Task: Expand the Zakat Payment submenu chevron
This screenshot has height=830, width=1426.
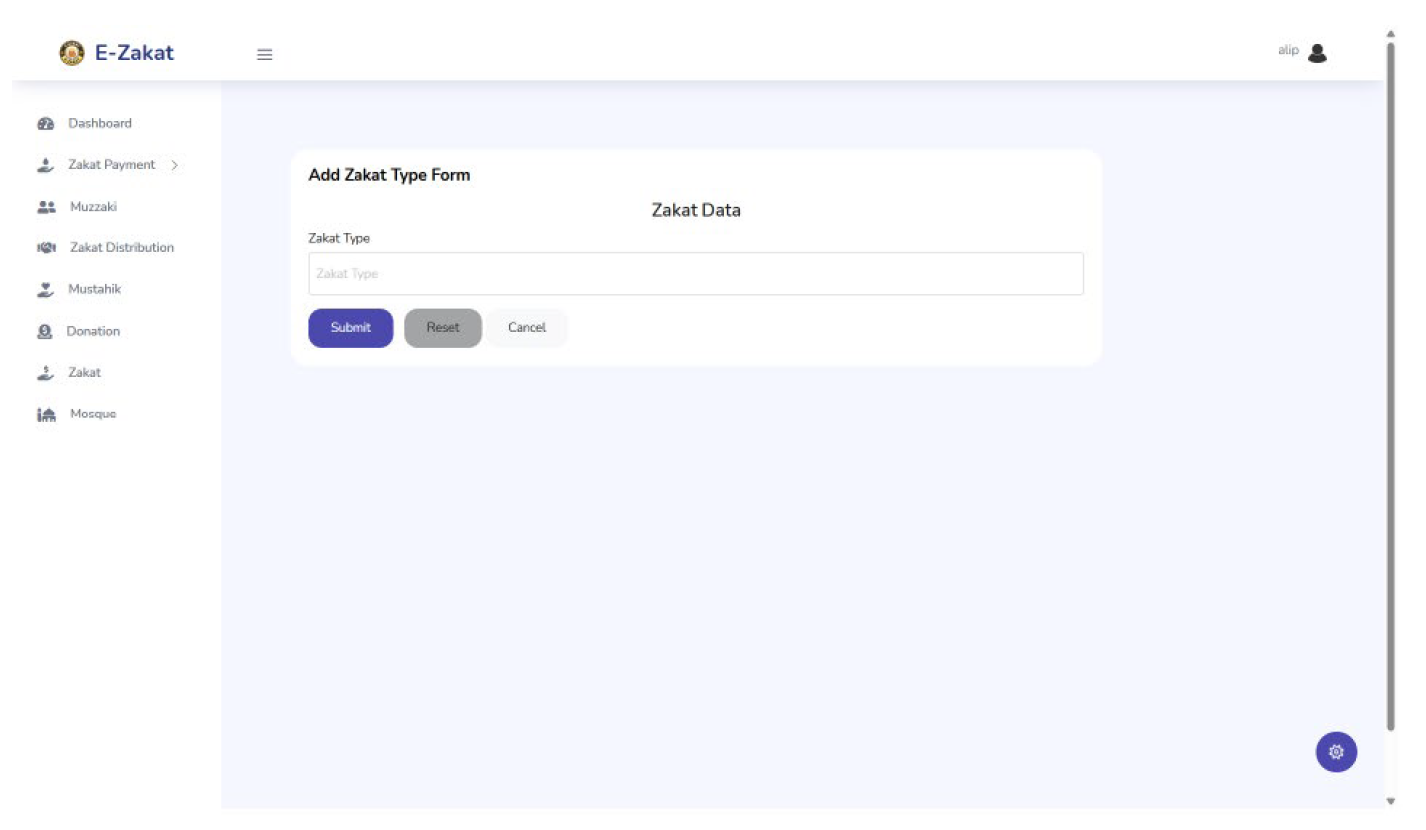Action: (174, 164)
